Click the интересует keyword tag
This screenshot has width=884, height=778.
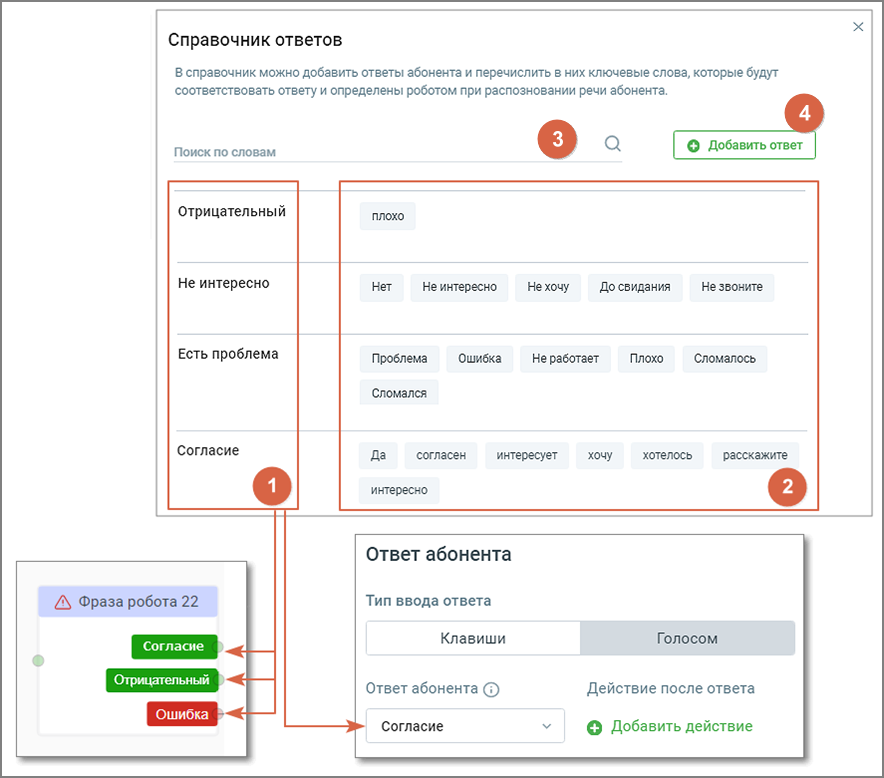[x=527, y=456]
